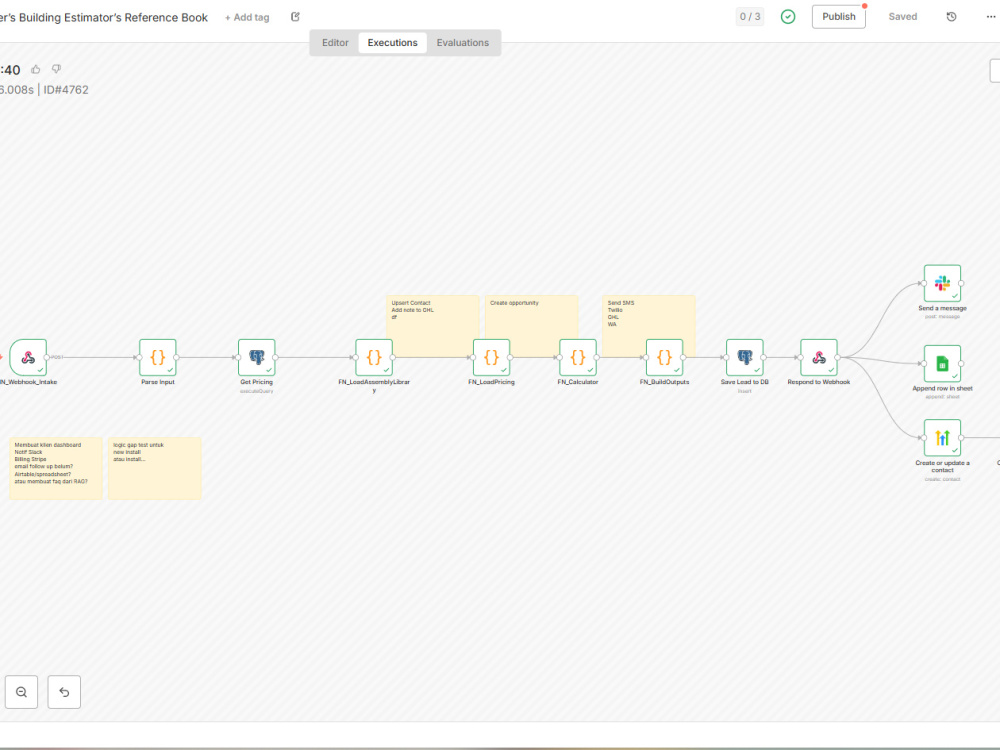This screenshot has height=750, width=1000.
Task: Open the Append row in sheet node
Action: point(943,364)
